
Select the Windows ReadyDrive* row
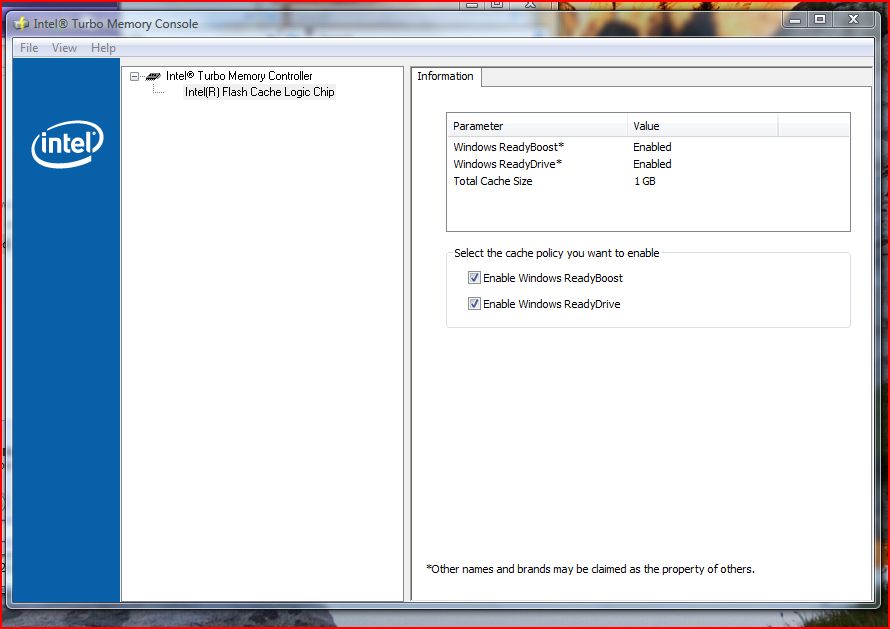click(x=648, y=164)
